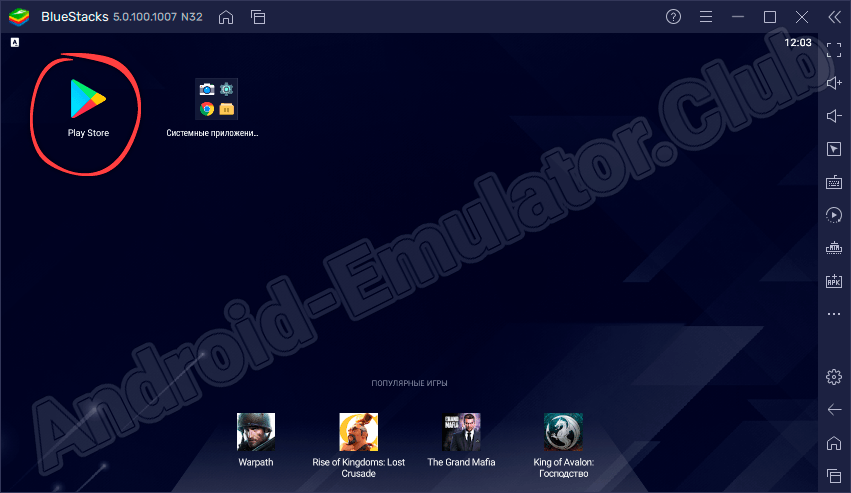Open The Grand Mafia game

(x=461, y=432)
